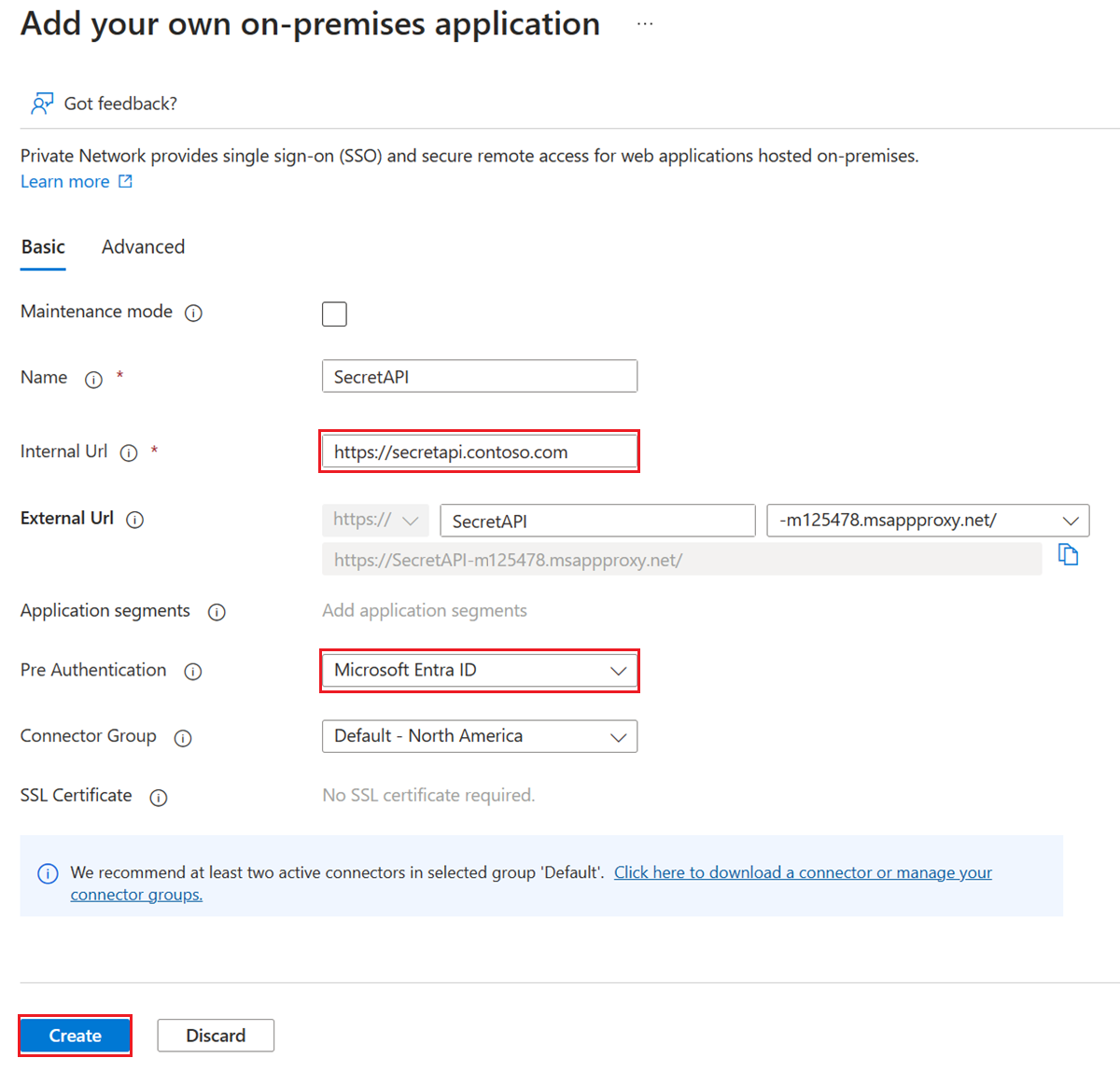Click the info icon in the connector recommendation banner
The width and height of the screenshot is (1120, 1072).
[48, 873]
